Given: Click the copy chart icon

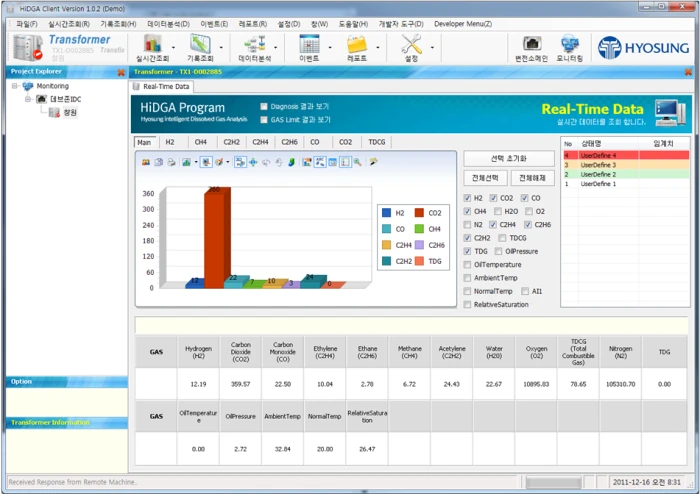Looking at the screenshot, I should click(x=158, y=162).
